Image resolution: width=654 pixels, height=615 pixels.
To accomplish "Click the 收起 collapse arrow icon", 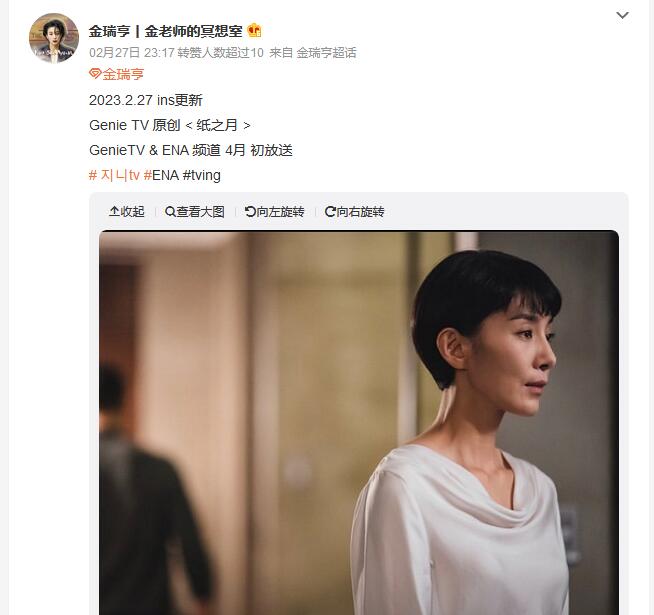I will point(114,212).
